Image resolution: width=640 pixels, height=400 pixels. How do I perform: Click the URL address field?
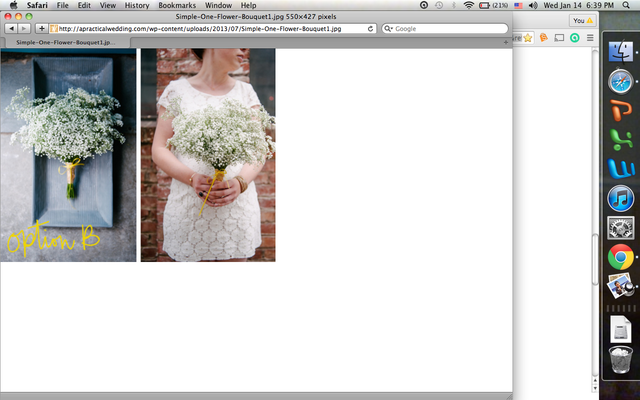pos(213,29)
